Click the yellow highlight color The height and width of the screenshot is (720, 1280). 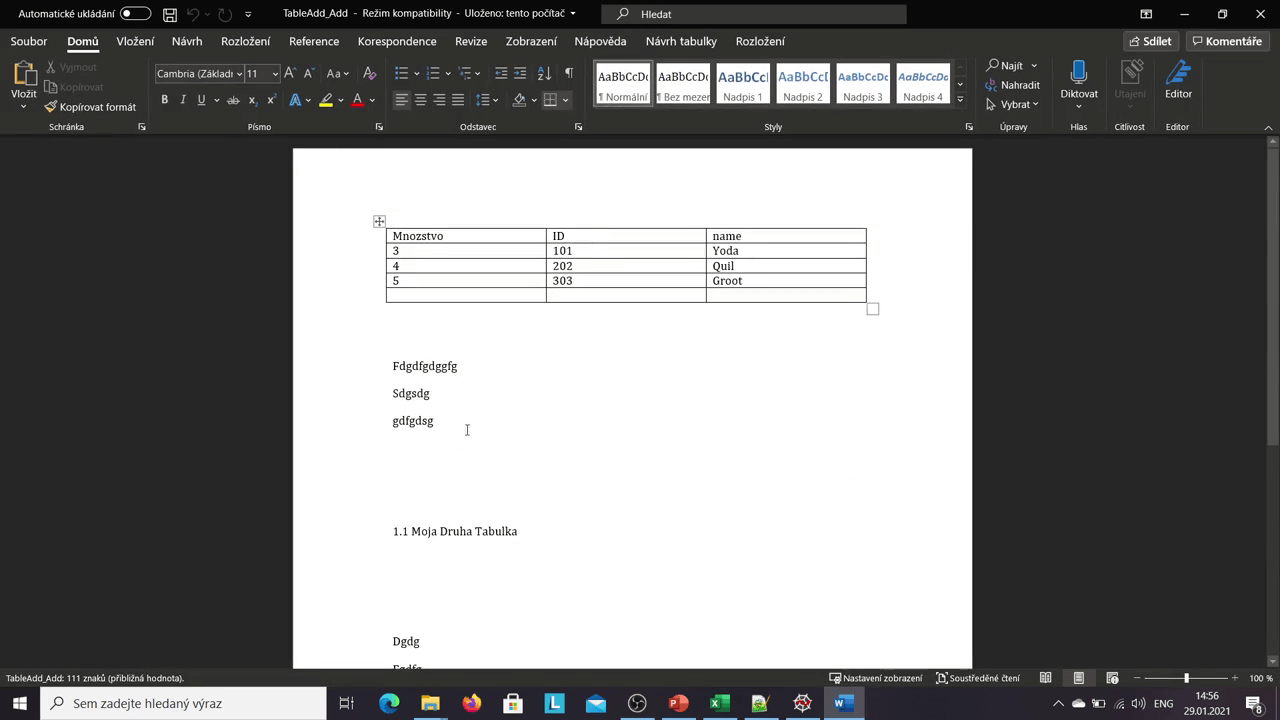coord(326,100)
